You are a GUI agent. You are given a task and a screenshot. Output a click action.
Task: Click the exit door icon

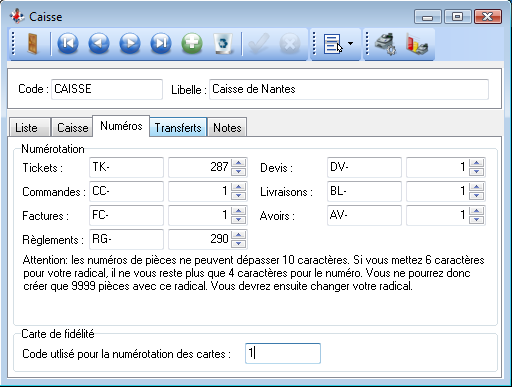32,44
